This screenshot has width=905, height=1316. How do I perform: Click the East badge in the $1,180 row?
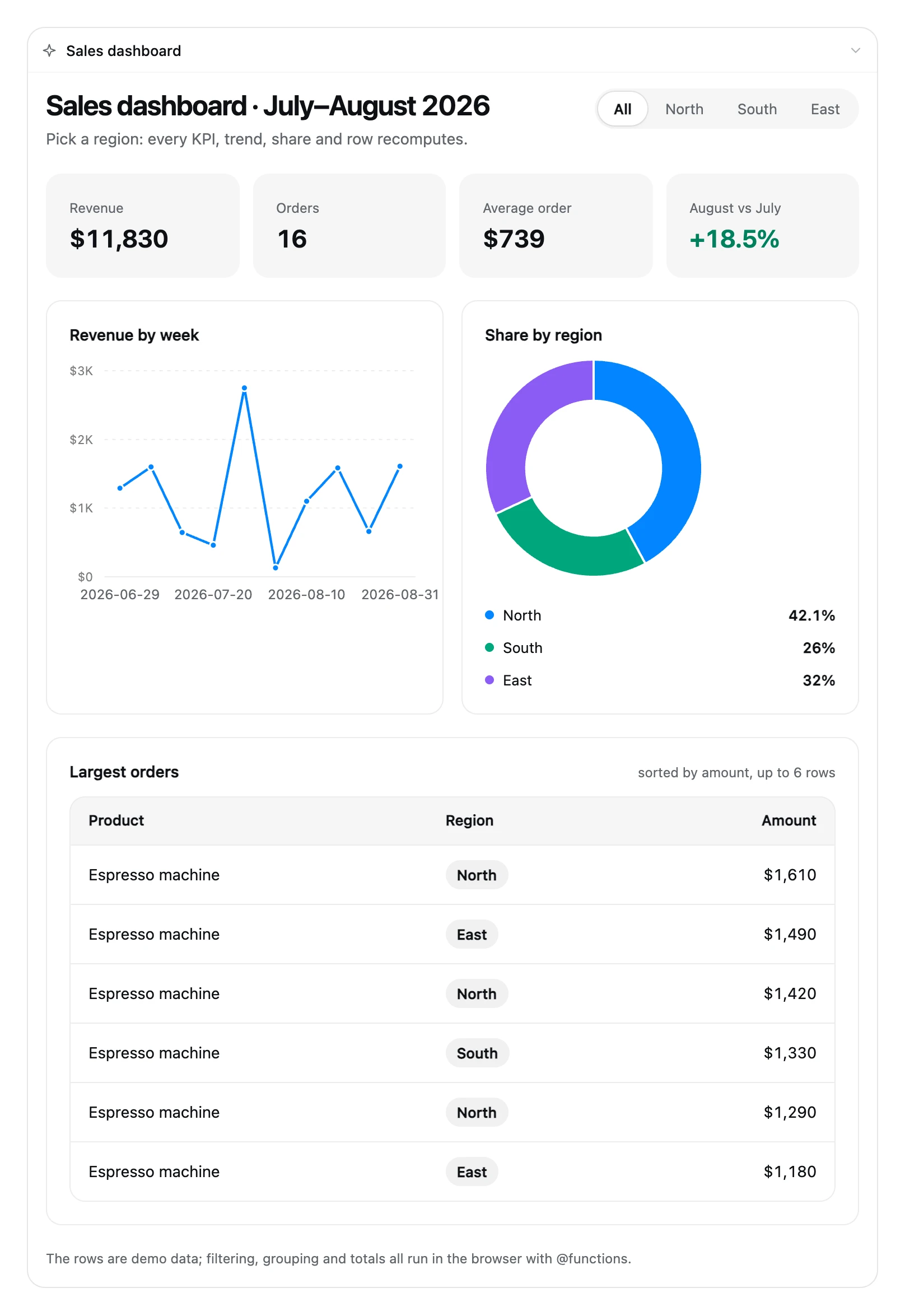point(472,1172)
